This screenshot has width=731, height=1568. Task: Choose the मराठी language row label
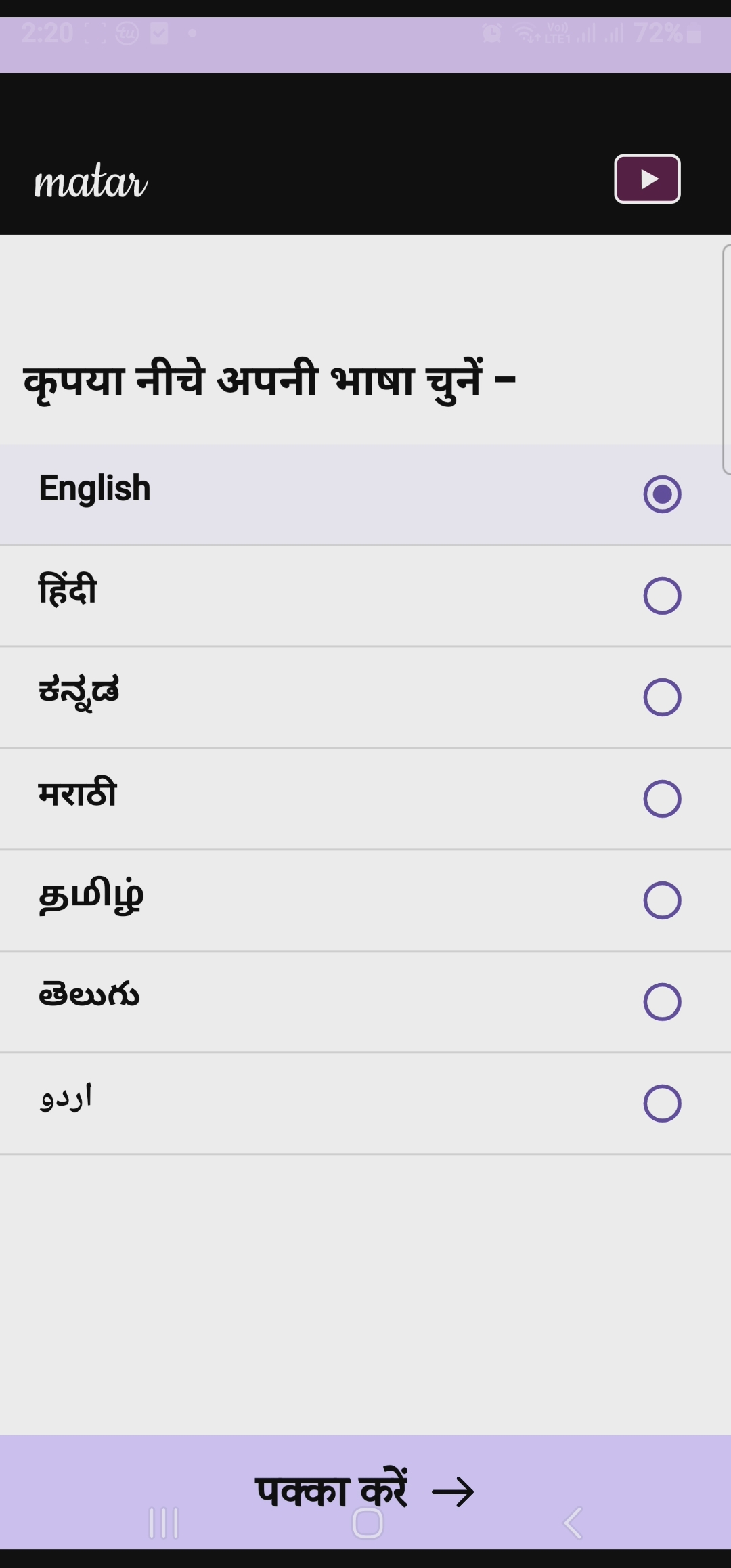pos(78,793)
